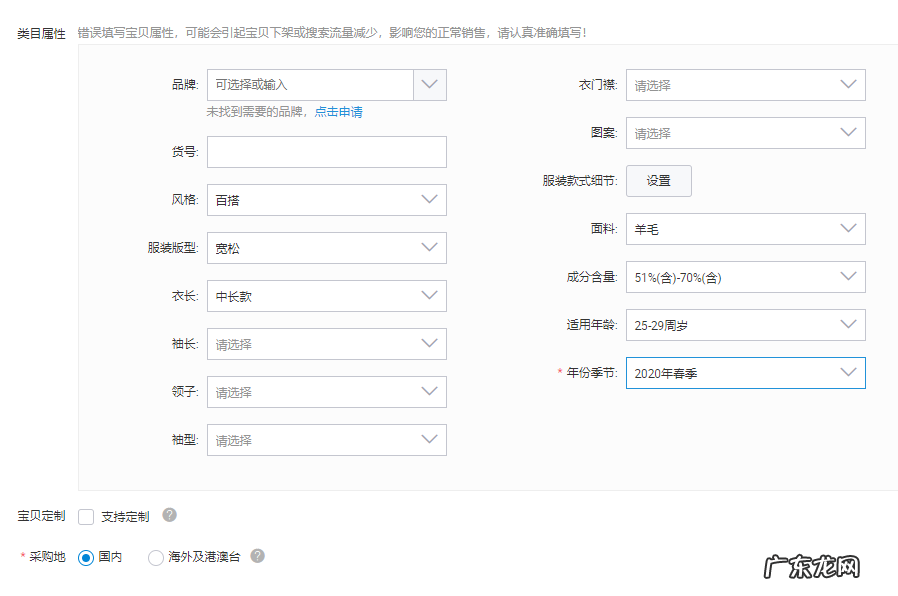The image size is (898, 596).
Task: Click the 设置 button for 服装款式细节
Action: click(658, 180)
